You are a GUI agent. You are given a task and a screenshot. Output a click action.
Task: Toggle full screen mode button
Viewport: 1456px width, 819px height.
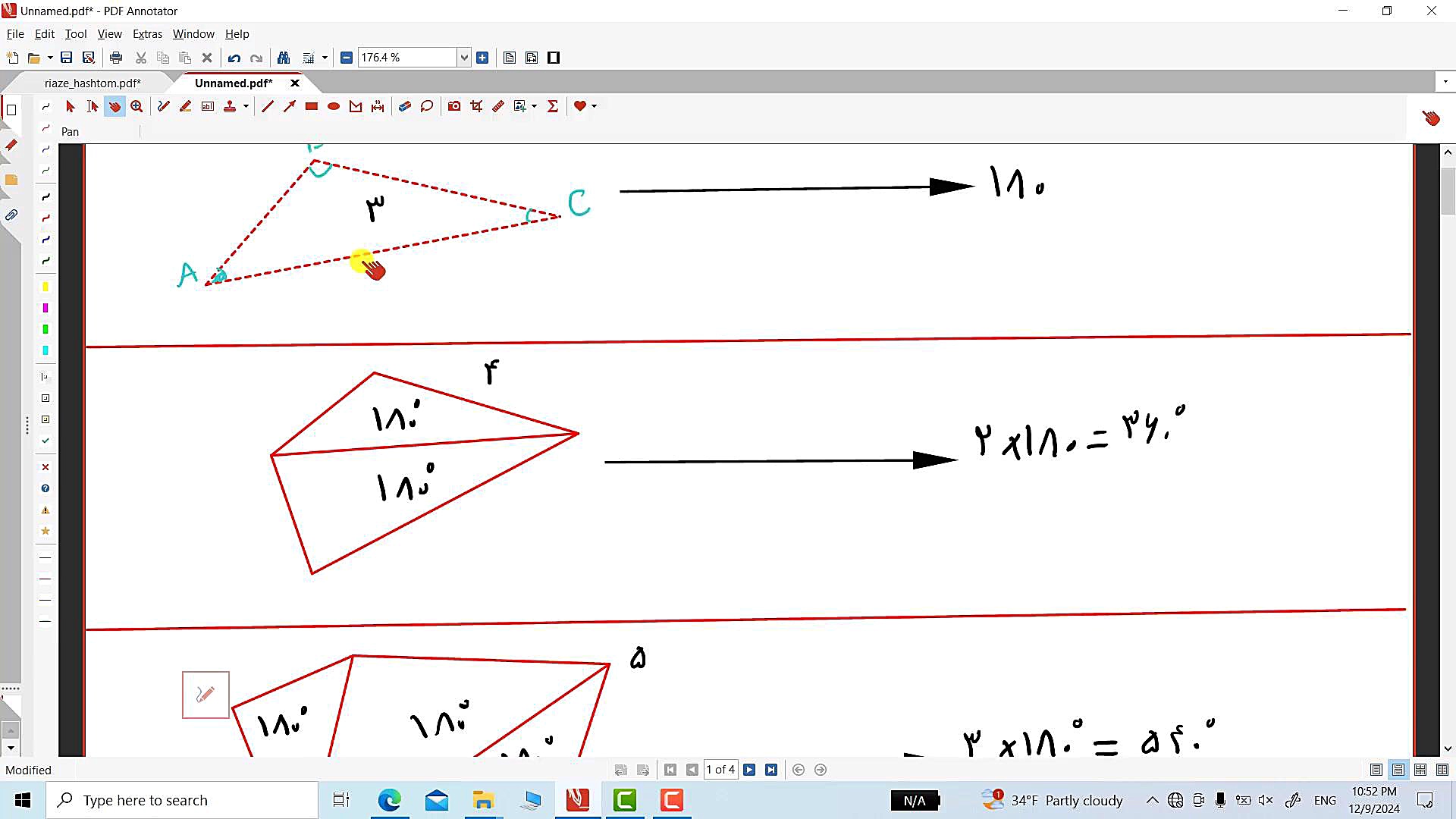pyautogui.click(x=554, y=58)
